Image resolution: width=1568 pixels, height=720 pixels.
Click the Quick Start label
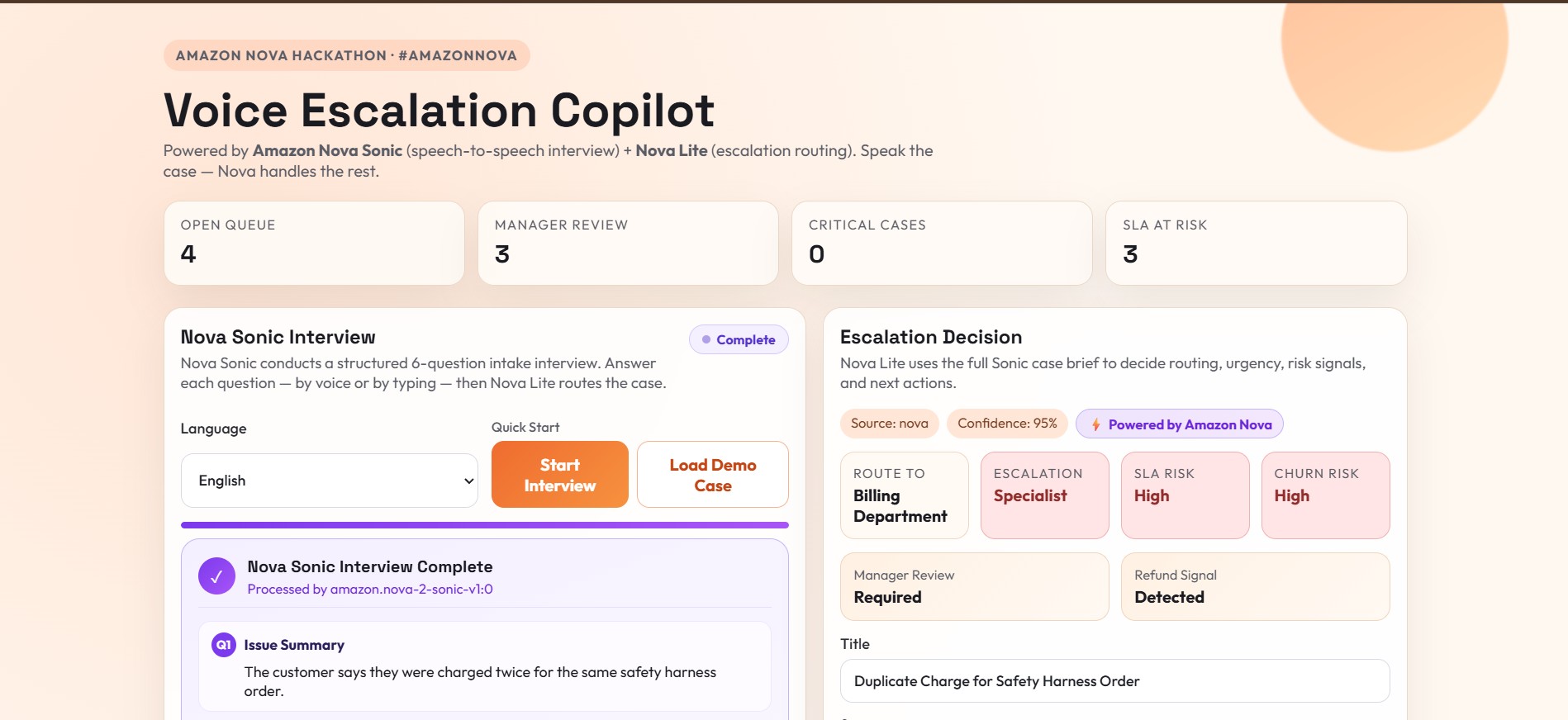click(x=525, y=427)
